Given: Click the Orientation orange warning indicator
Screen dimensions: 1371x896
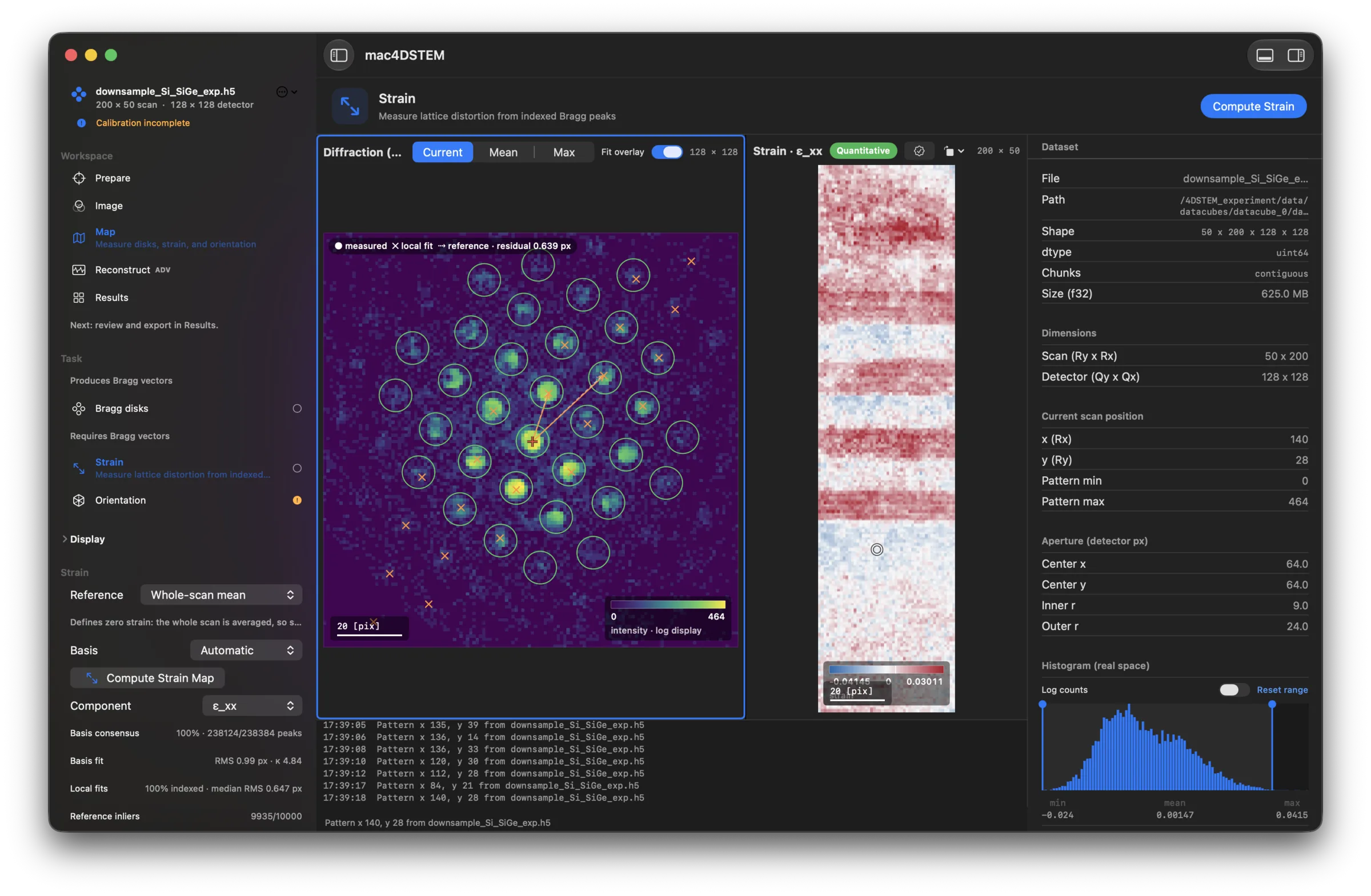Looking at the screenshot, I should [297, 500].
